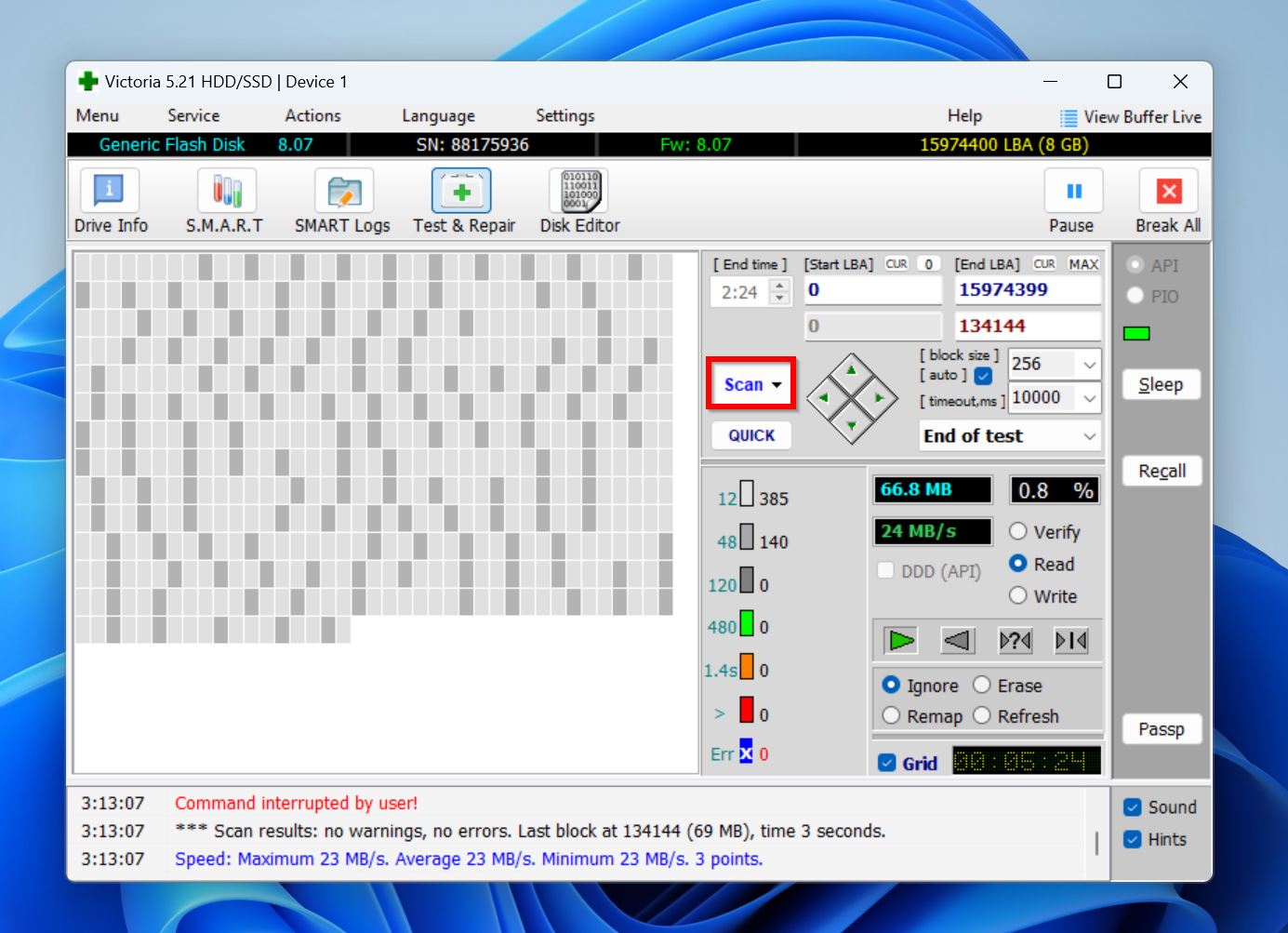The image size is (1288, 933).
Task: Pause the running scan
Action: pyautogui.click(x=1072, y=201)
